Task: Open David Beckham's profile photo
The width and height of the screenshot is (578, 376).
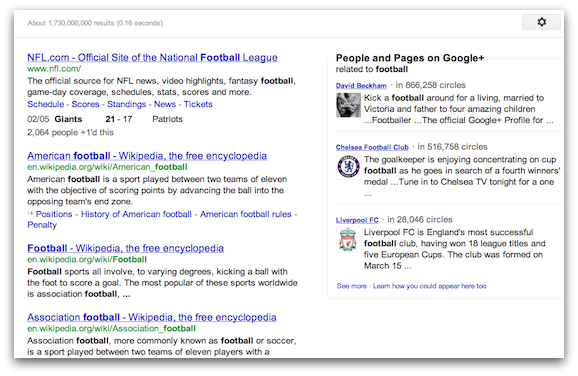Action: pyautogui.click(x=348, y=105)
